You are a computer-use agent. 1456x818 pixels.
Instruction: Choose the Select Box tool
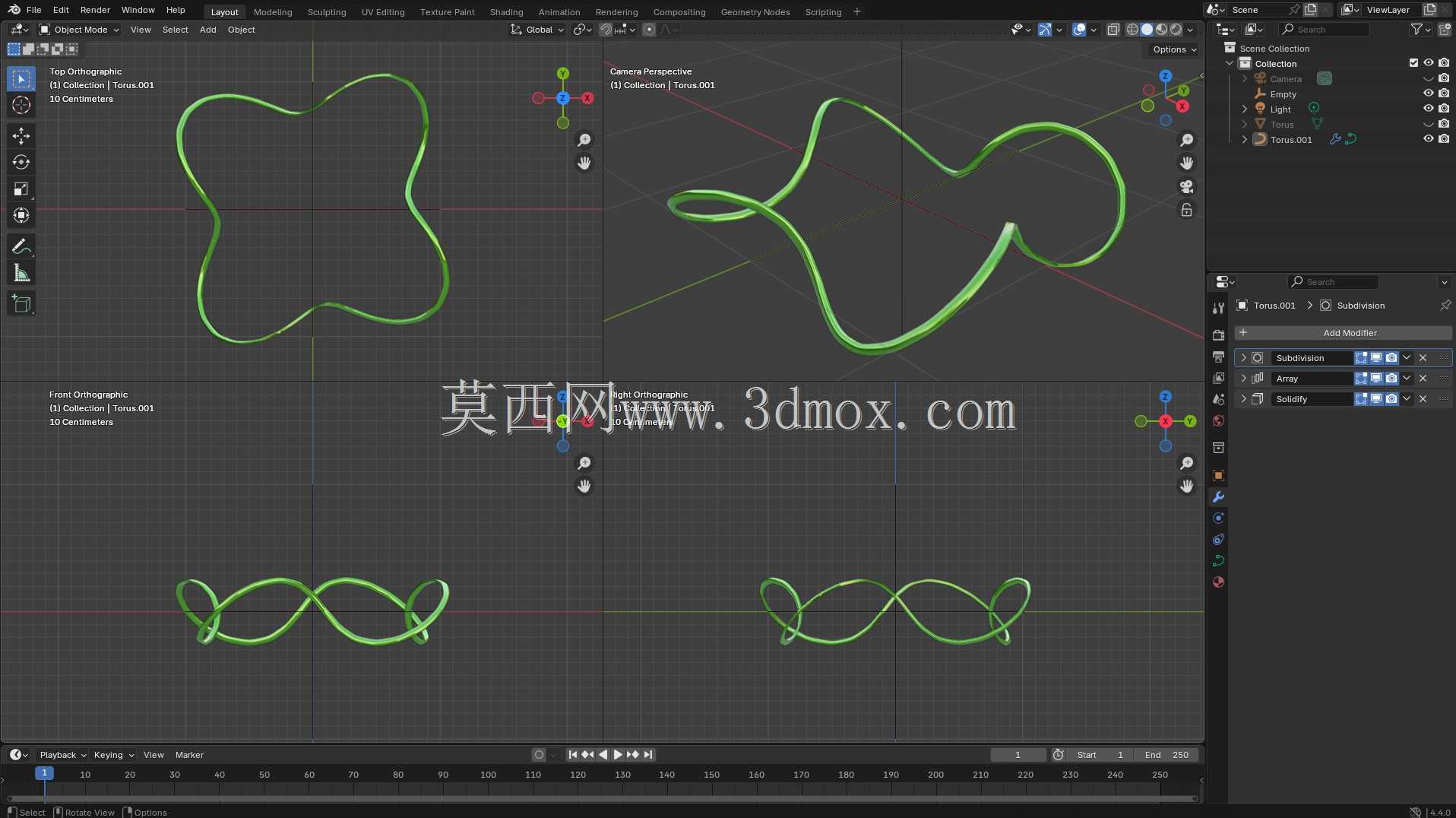pyautogui.click(x=21, y=79)
